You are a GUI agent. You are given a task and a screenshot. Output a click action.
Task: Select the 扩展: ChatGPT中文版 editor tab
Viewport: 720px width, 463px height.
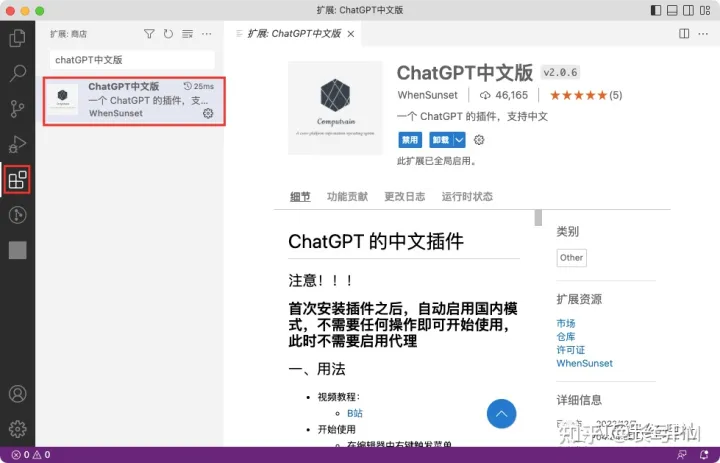[x=294, y=34]
